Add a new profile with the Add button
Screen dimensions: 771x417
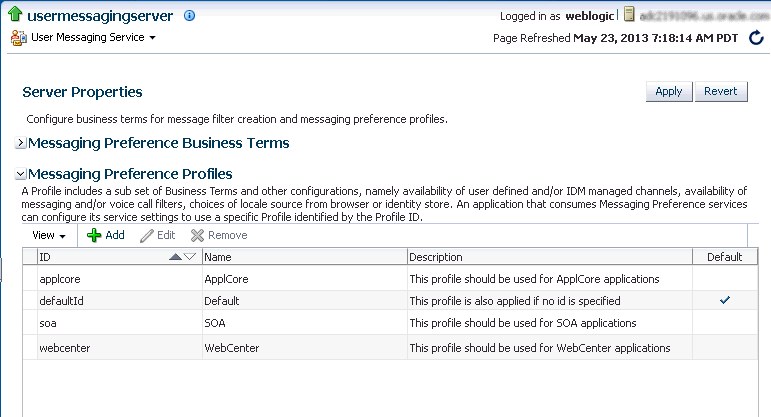[106, 236]
